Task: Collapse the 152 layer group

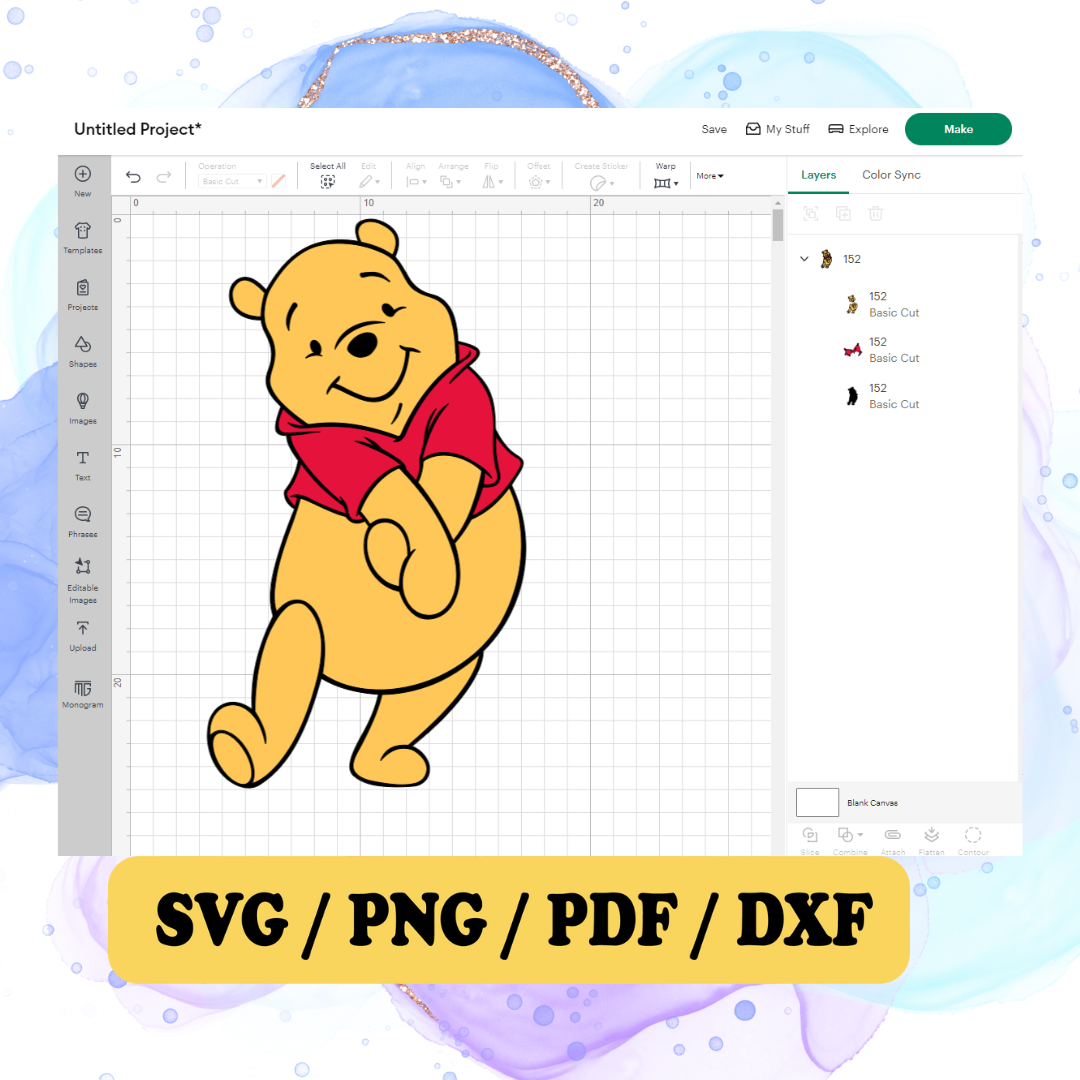Action: (x=804, y=259)
